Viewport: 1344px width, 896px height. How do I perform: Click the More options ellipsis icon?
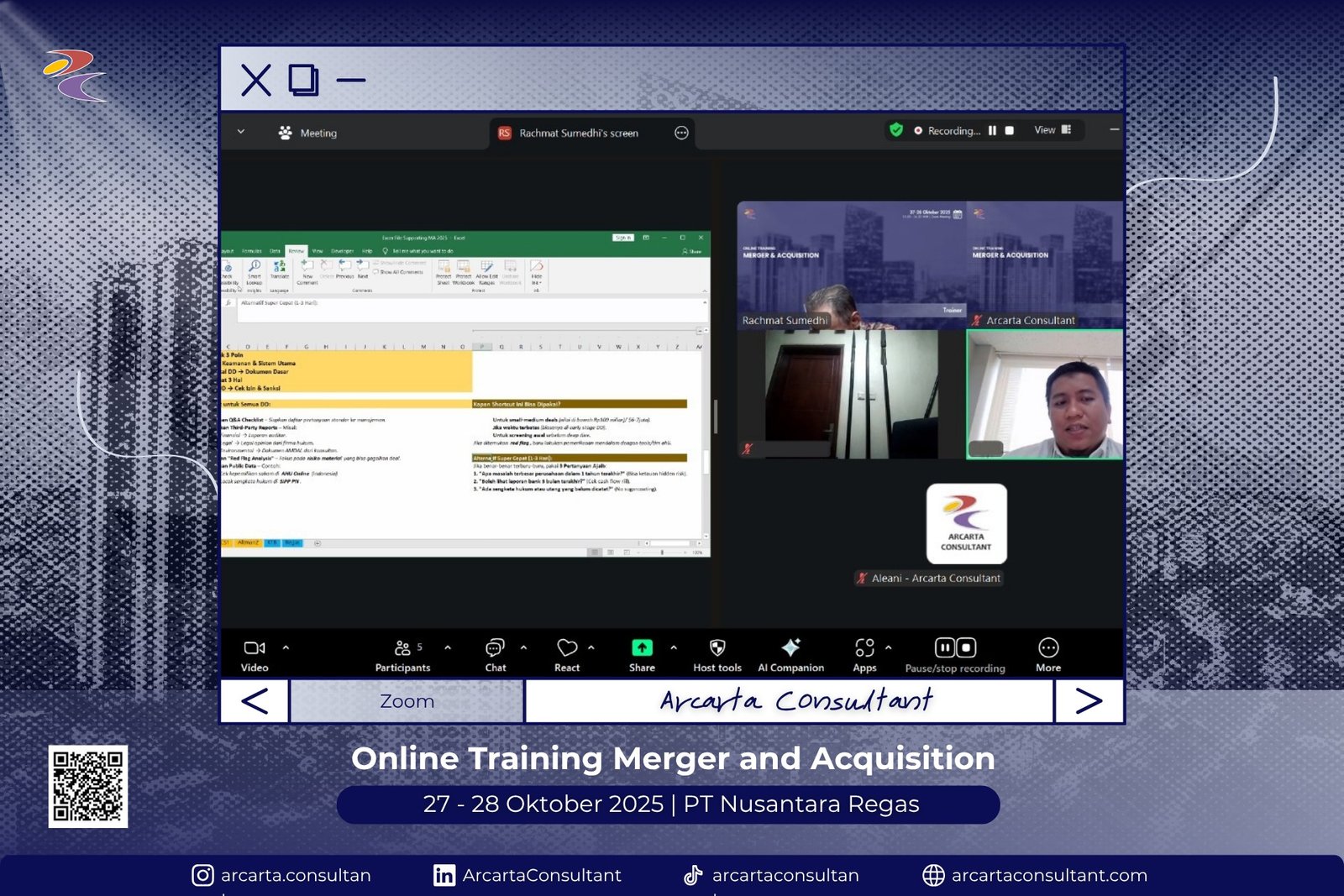[x=1048, y=647]
